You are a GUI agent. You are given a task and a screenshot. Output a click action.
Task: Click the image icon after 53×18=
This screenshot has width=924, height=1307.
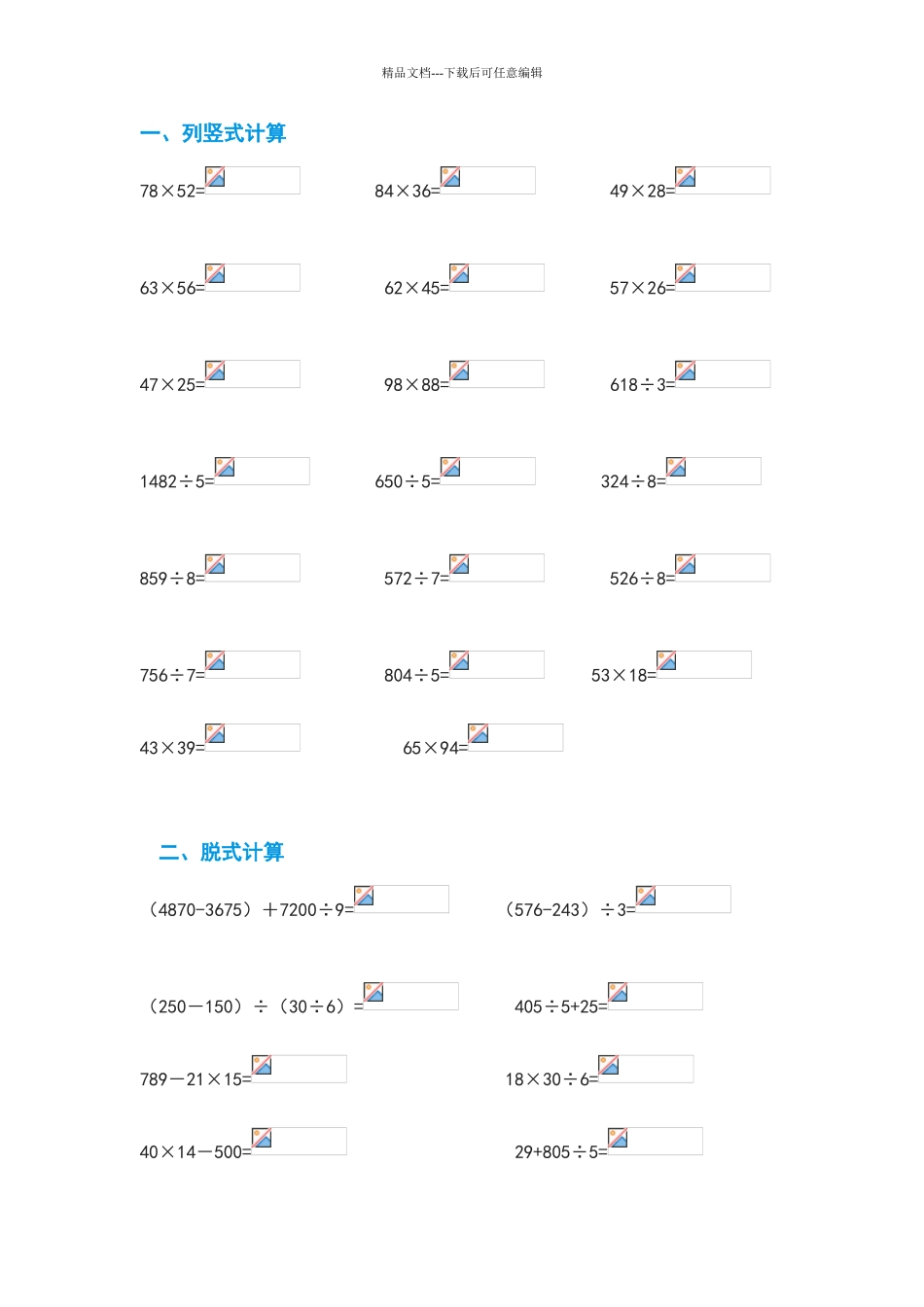[x=666, y=661]
